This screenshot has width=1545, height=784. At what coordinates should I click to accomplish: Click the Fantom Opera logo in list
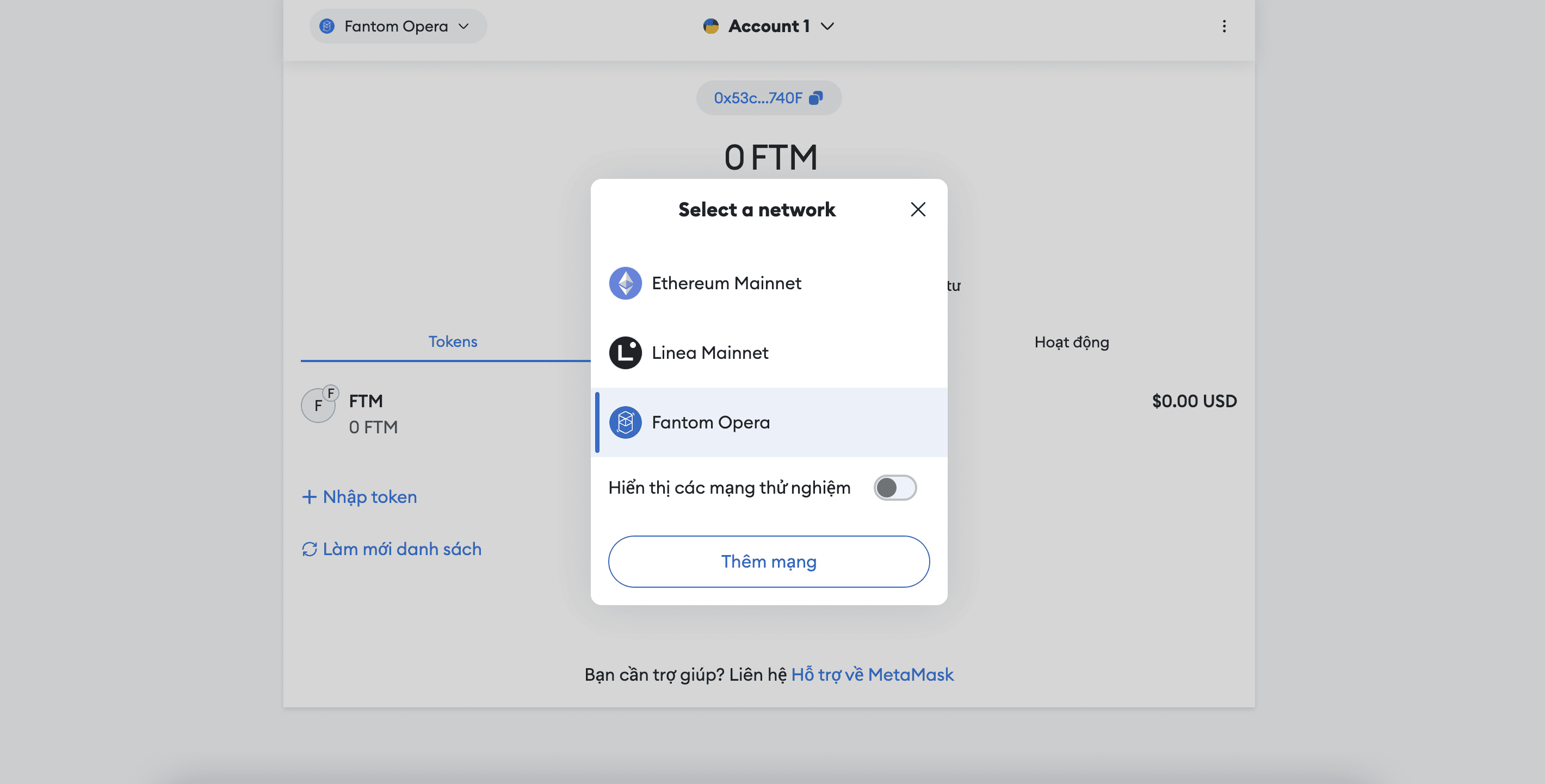click(625, 422)
